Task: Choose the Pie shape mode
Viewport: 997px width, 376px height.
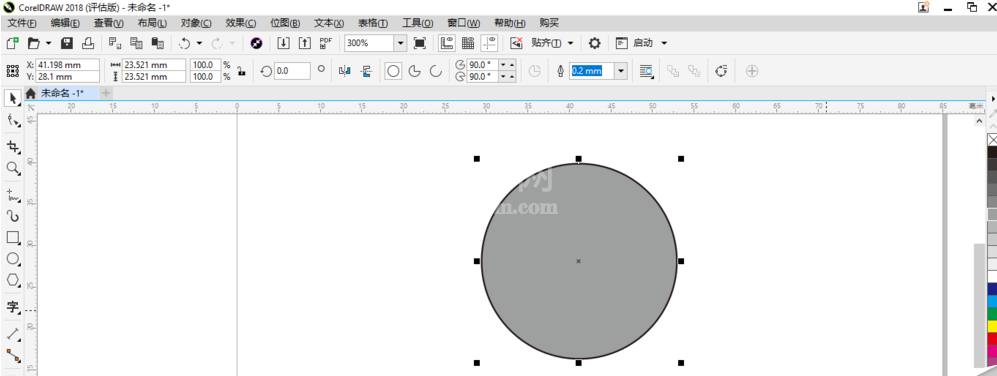Action: pyautogui.click(x=415, y=71)
